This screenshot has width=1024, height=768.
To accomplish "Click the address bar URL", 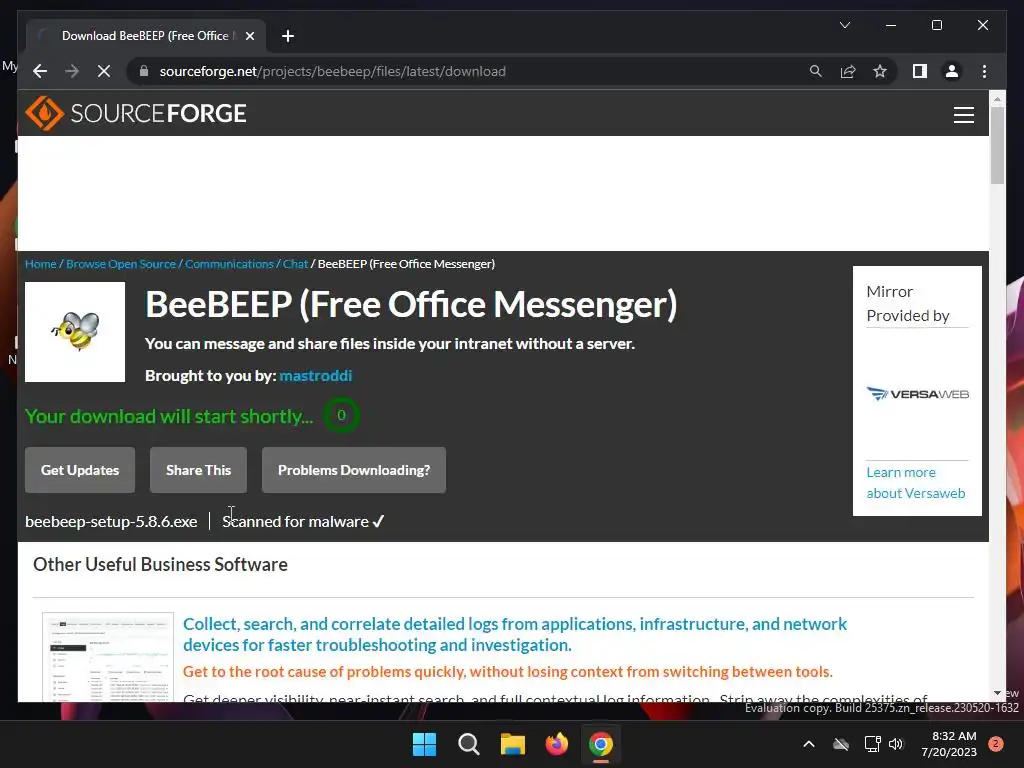I will tap(332, 71).
